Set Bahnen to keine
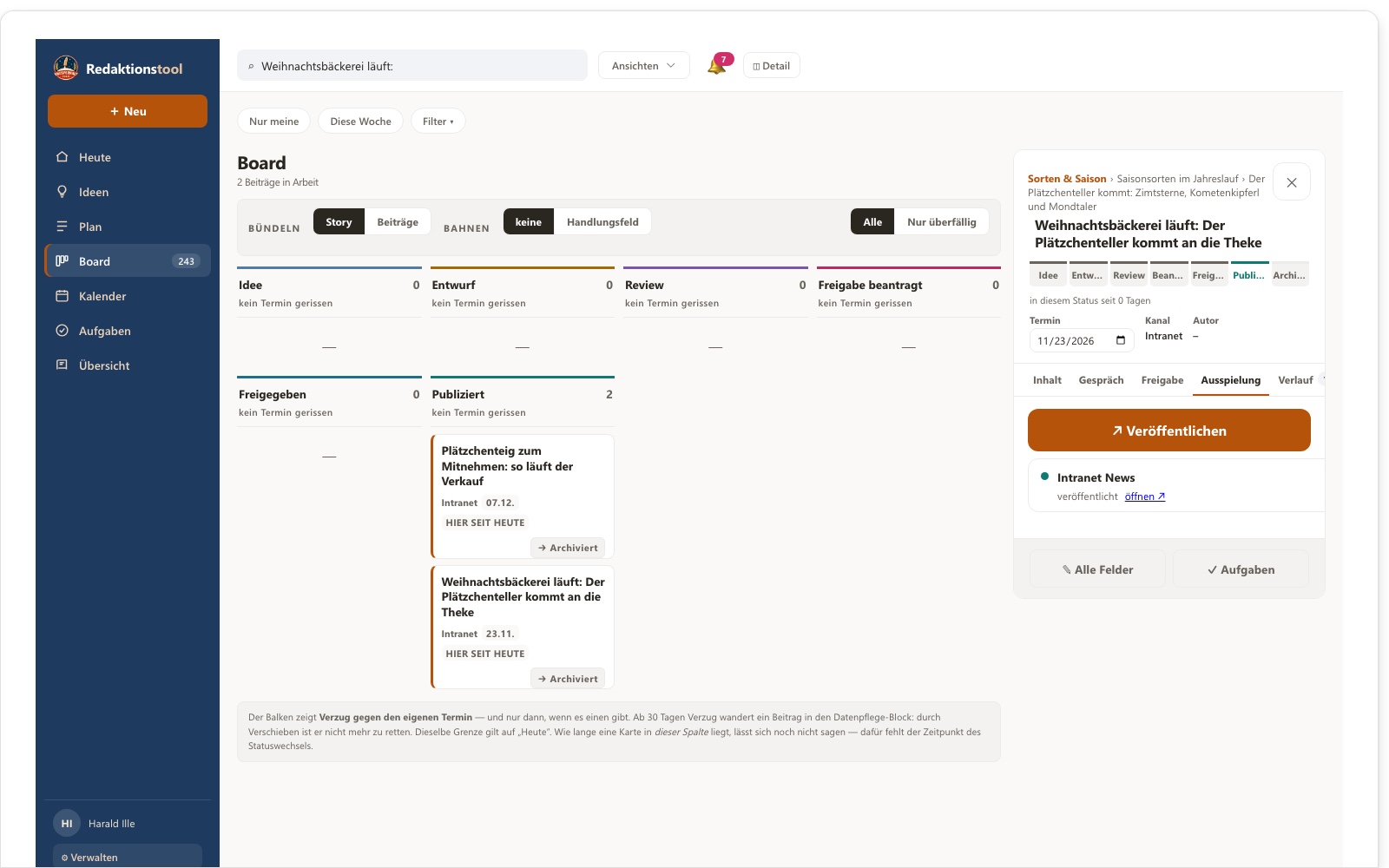Image resolution: width=1389 pixels, height=868 pixels. click(x=528, y=222)
